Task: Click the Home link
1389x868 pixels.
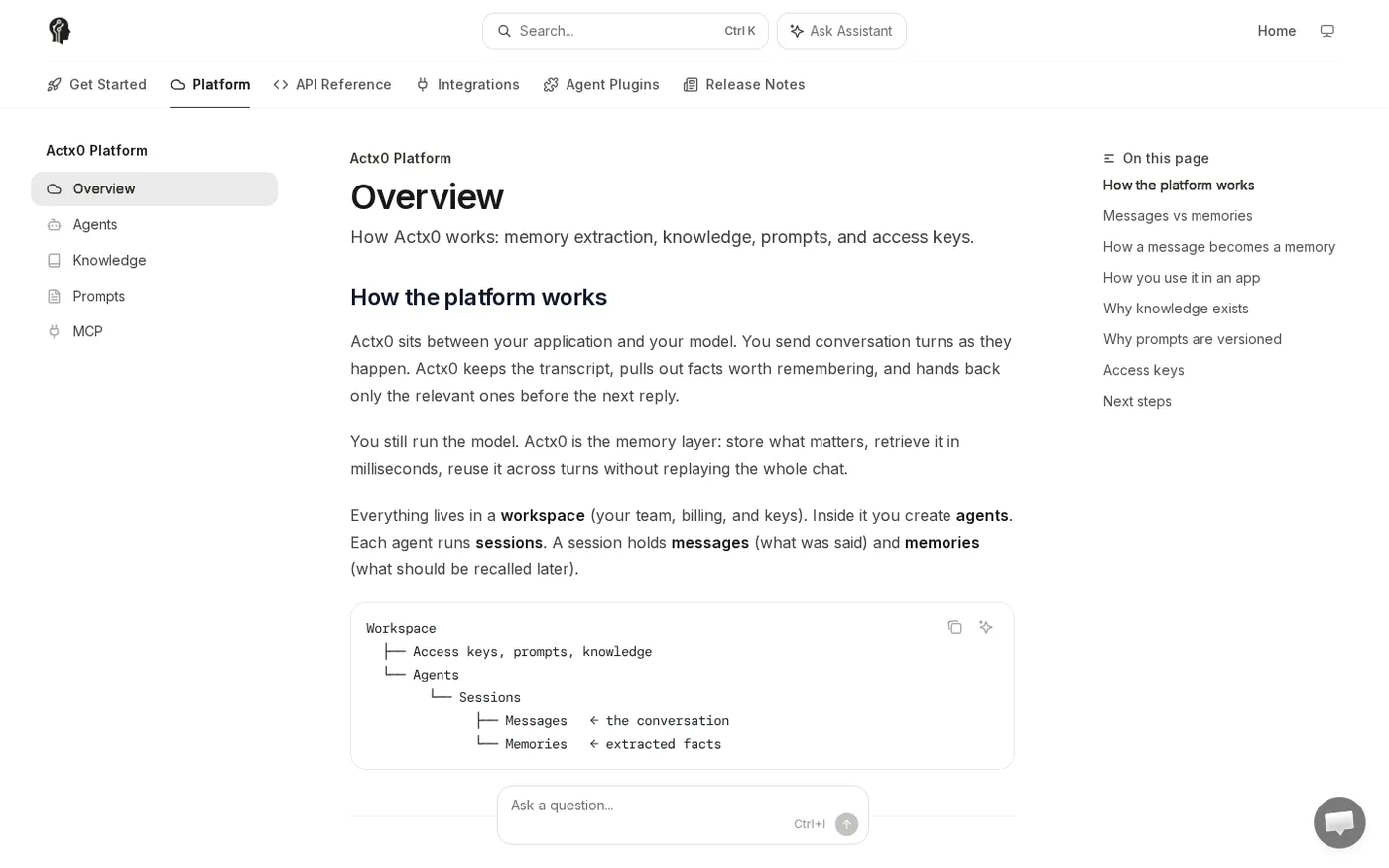Action: (x=1276, y=31)
